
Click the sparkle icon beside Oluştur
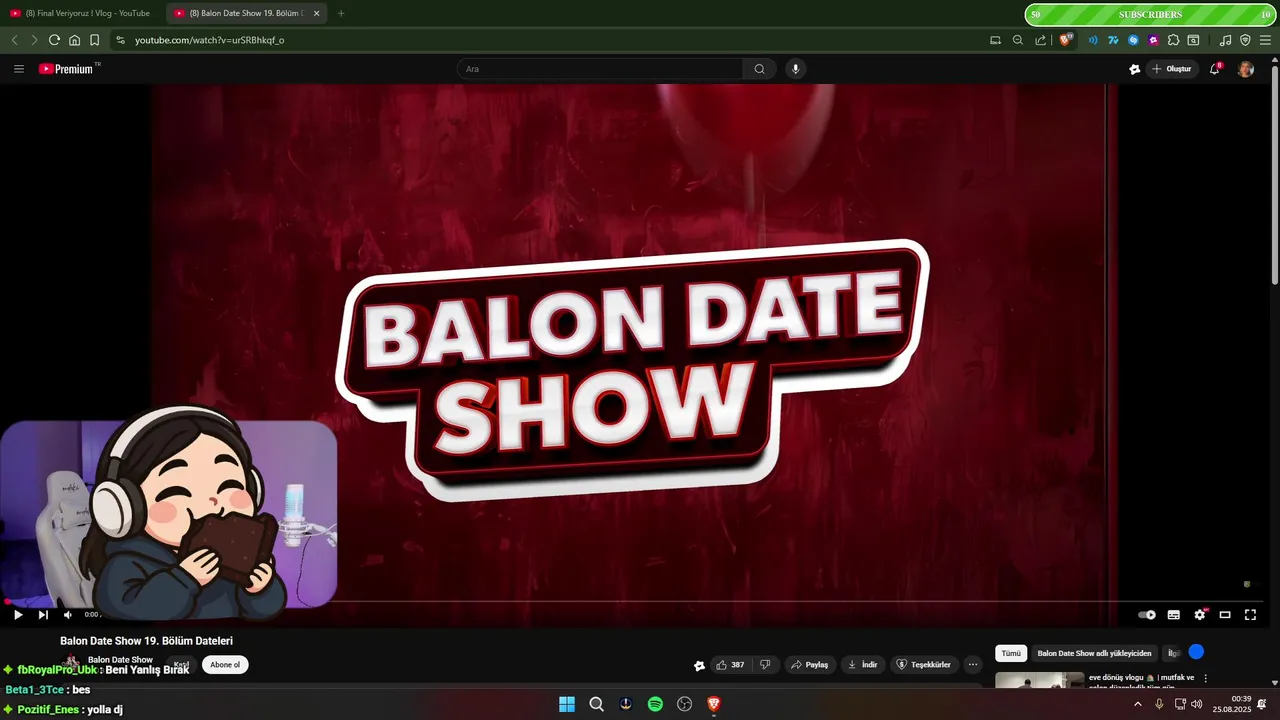[1134, 69]
